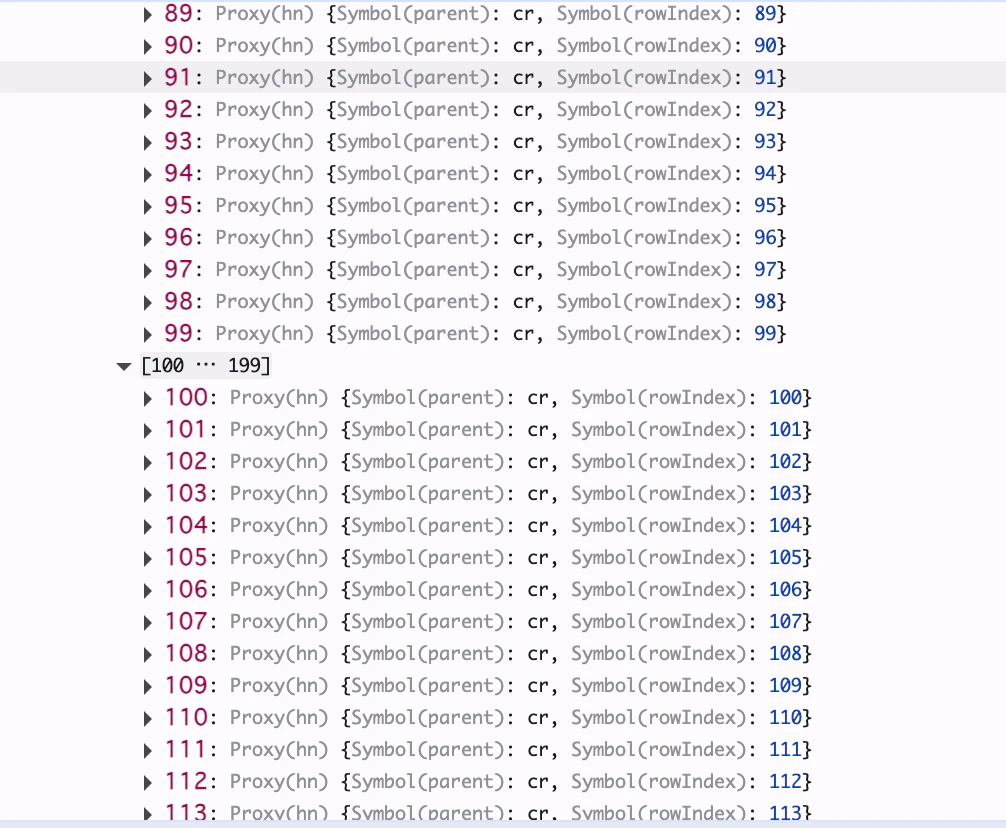Click rowIndex value 98 in row 98
Screen dimensions: 1006x828
[765, 302]
